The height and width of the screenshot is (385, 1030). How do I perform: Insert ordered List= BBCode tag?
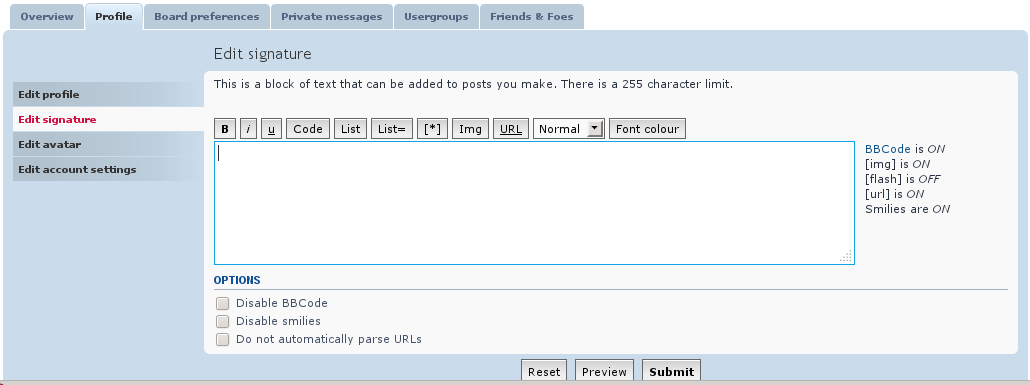pyautogui.click(x=392, y=129)
